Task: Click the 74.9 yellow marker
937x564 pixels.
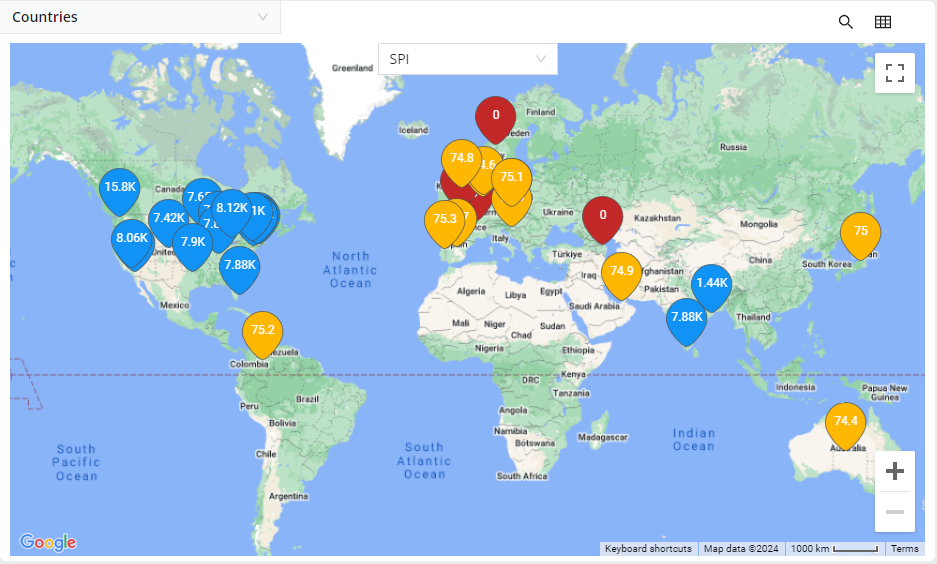Action: tap(621, 276)
